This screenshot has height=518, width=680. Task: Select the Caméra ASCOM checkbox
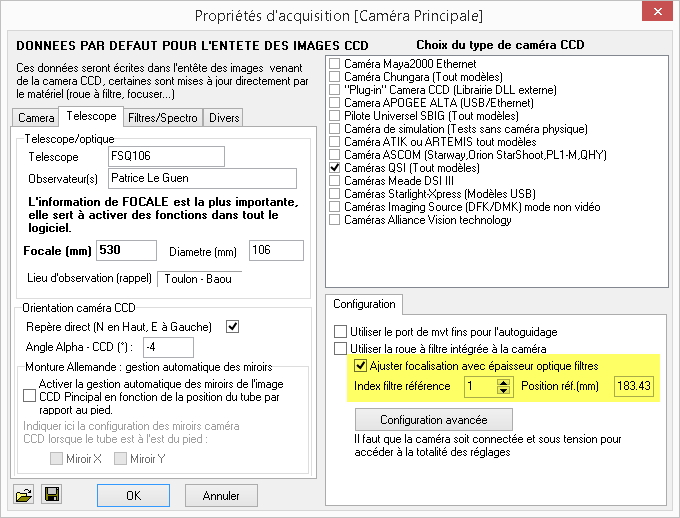click(x=334, y=155)
